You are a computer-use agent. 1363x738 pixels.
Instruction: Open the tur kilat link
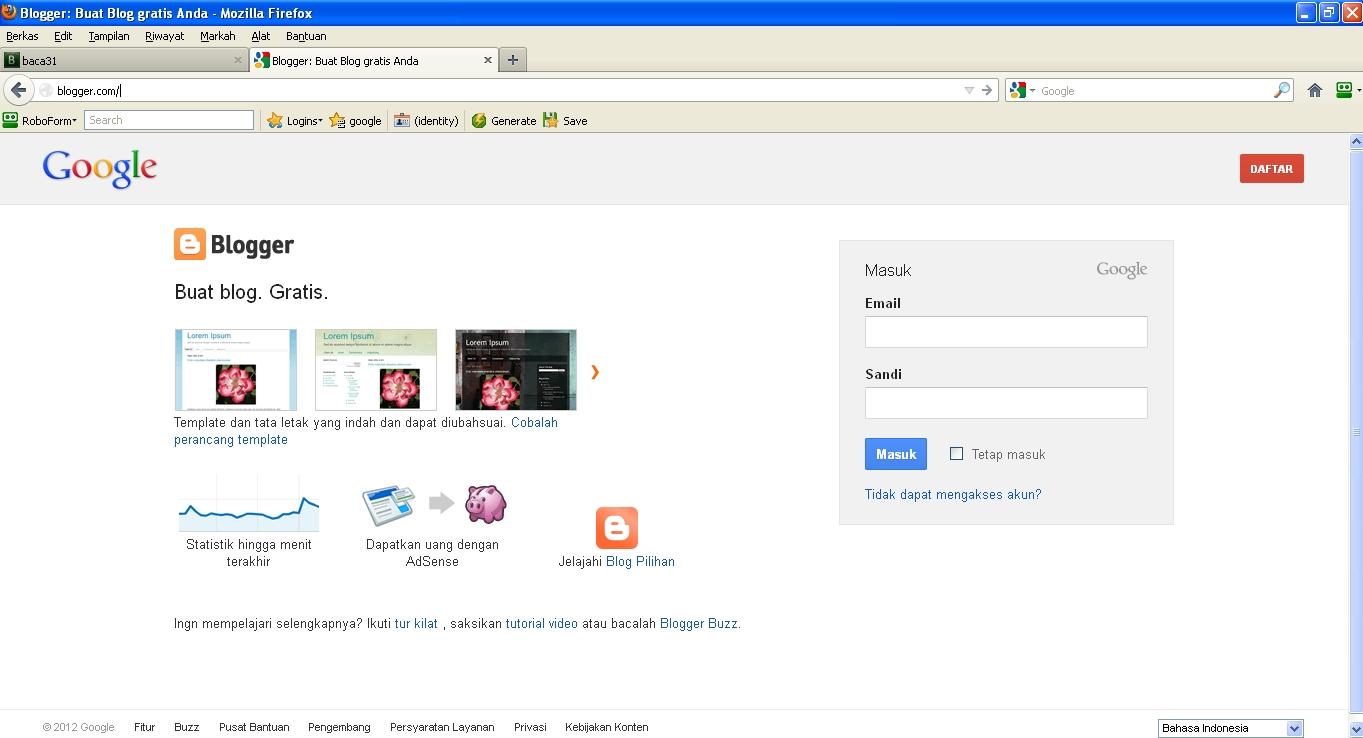coord(416,623)
